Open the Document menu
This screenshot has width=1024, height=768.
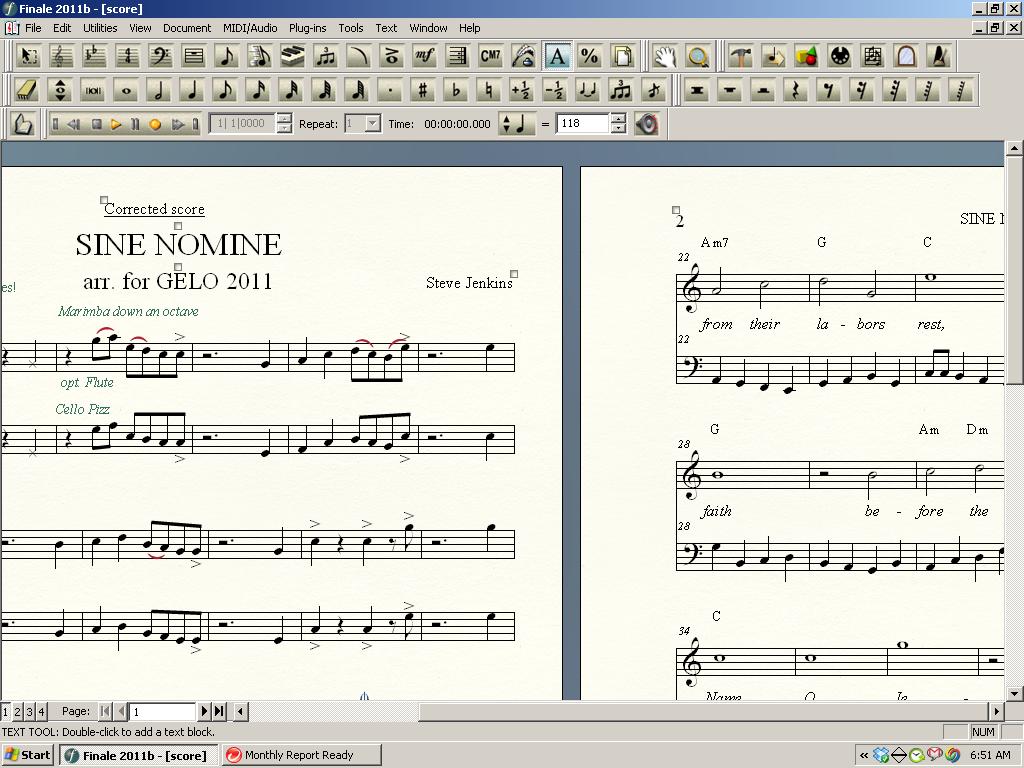click(187, 28)
